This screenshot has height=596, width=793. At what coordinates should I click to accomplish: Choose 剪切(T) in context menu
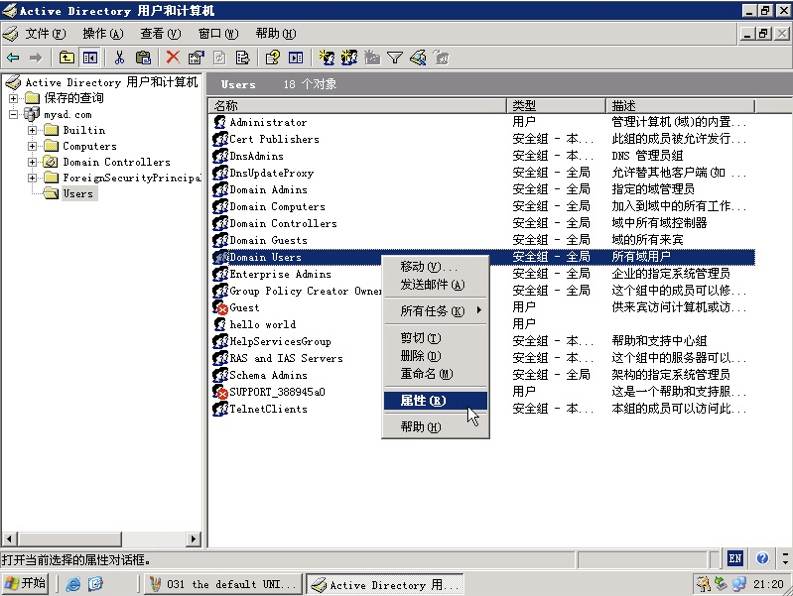(x=435, y=338)
